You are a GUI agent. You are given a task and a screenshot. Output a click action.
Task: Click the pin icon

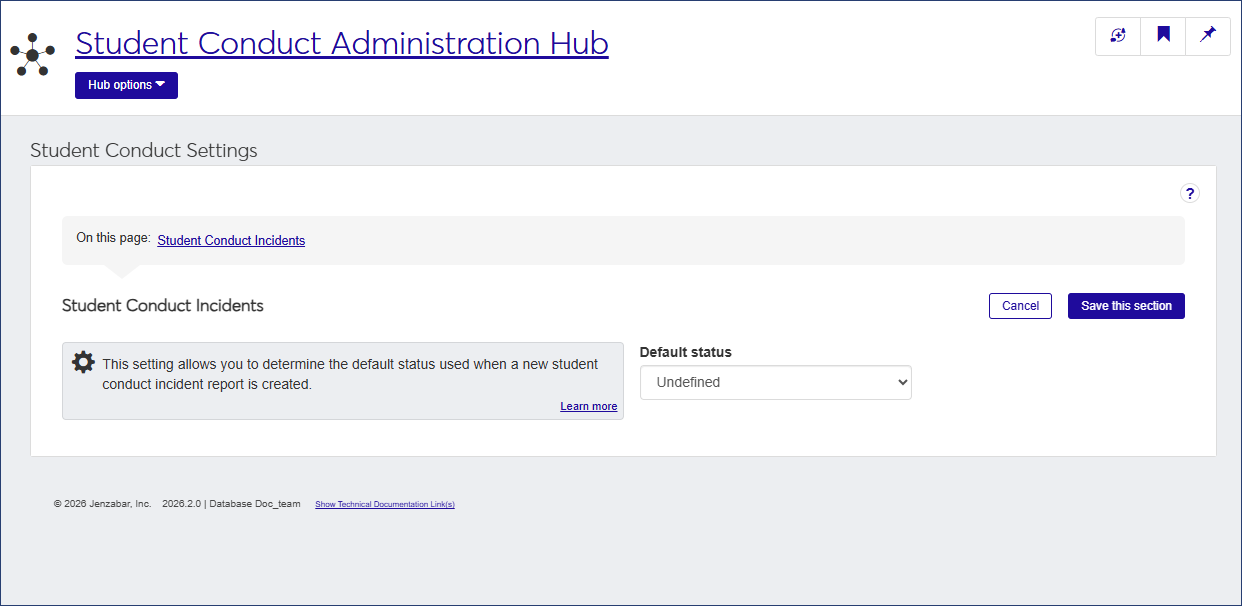click(x=1208, y=35)
